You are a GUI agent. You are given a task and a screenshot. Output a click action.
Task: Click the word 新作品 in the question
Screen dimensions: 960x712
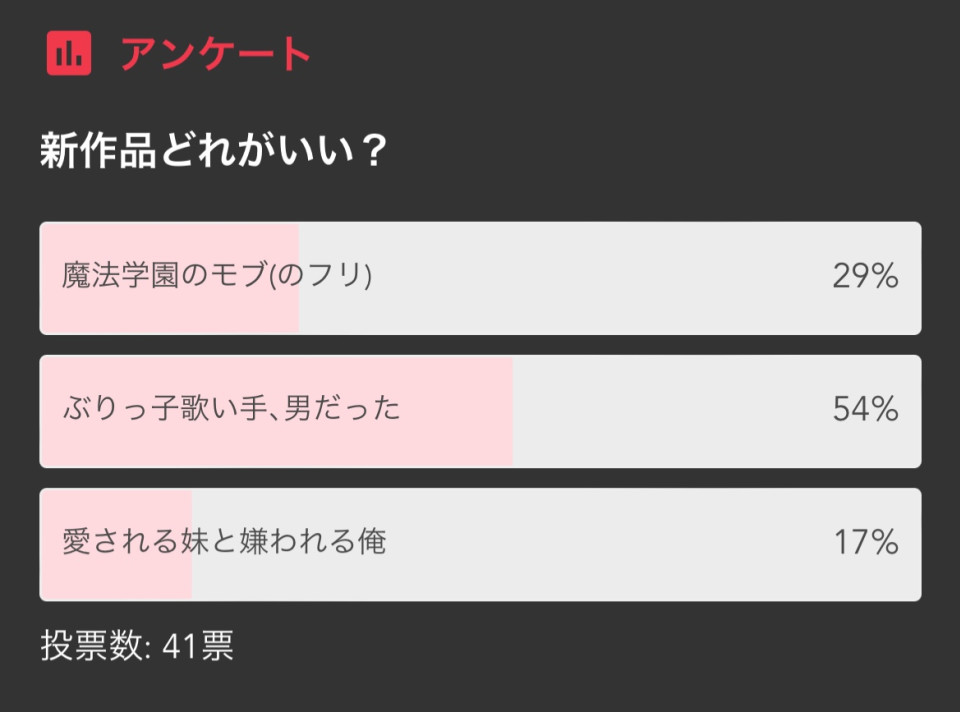[98, 151]
